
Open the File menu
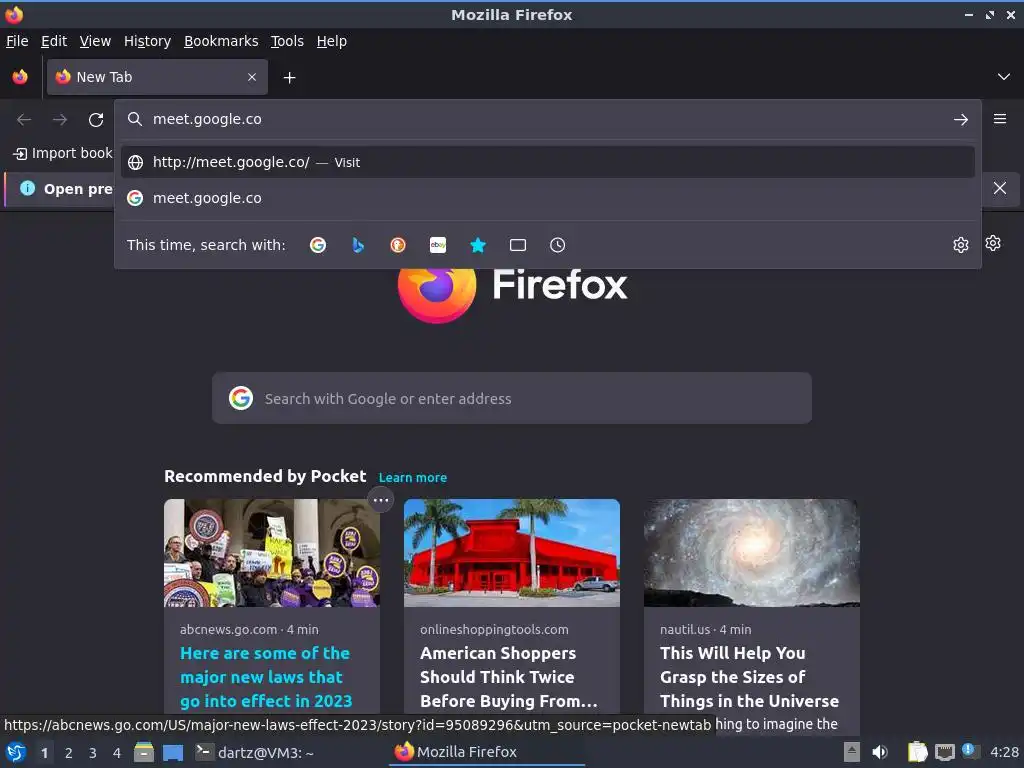[x=17, y=41]
